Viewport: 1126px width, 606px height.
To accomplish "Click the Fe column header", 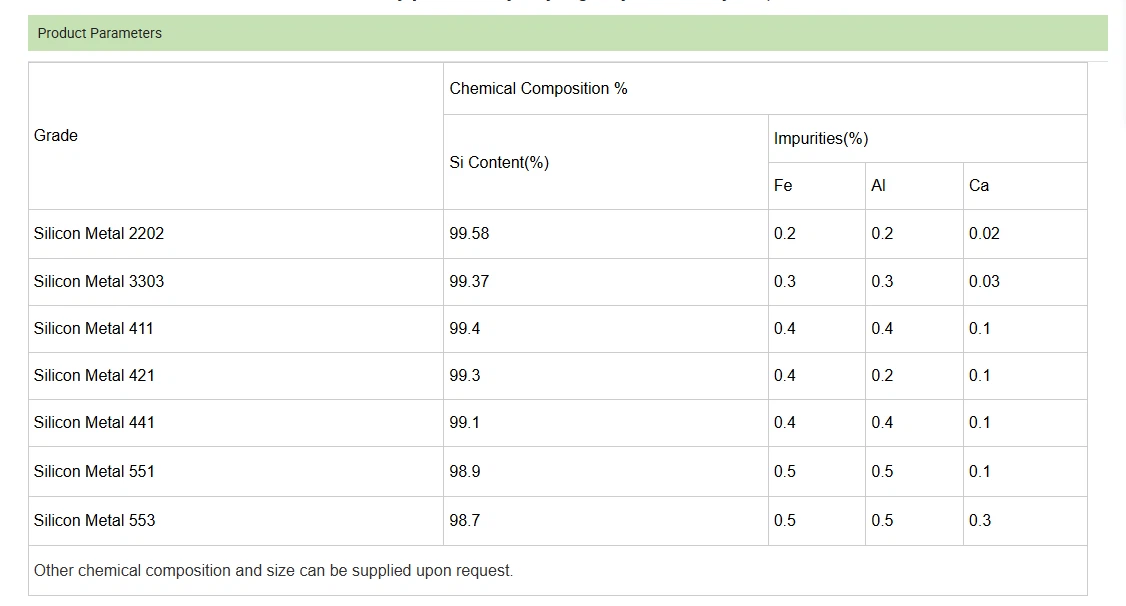I will [783, 186].
